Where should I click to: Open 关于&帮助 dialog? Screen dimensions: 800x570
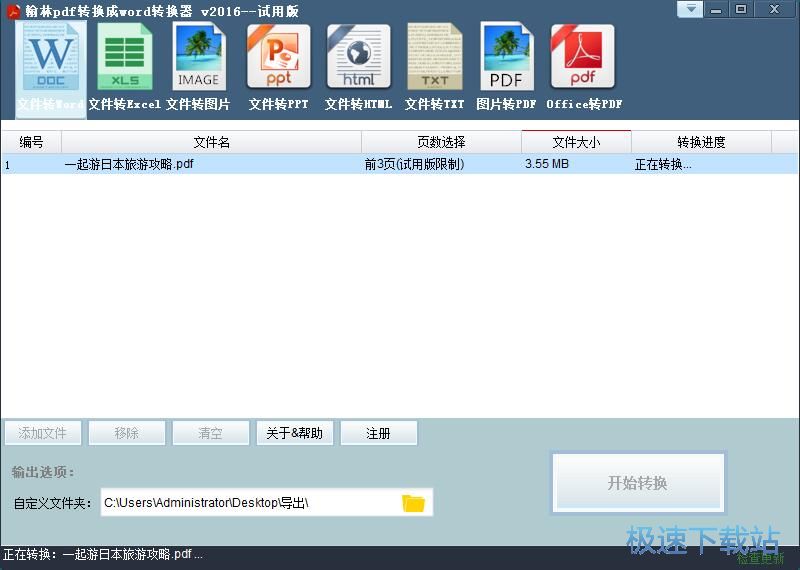click(294, 433)
